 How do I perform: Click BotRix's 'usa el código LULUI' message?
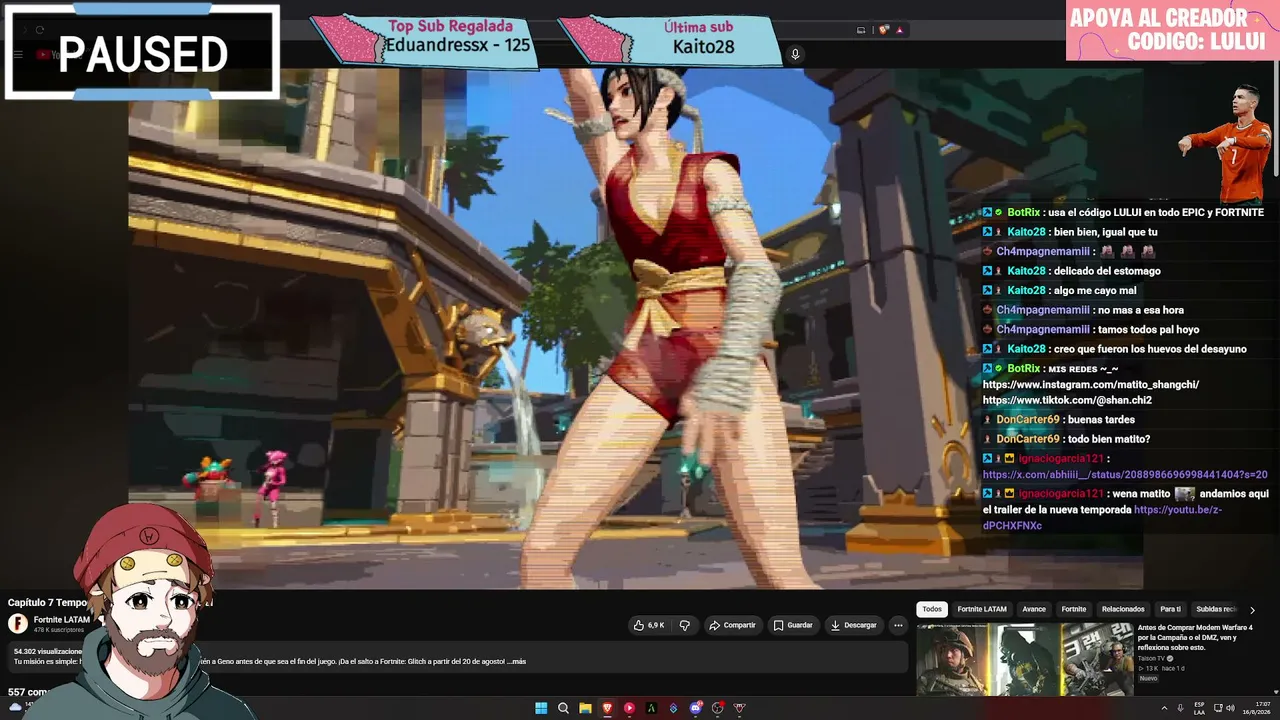(x=1156, y=213)
